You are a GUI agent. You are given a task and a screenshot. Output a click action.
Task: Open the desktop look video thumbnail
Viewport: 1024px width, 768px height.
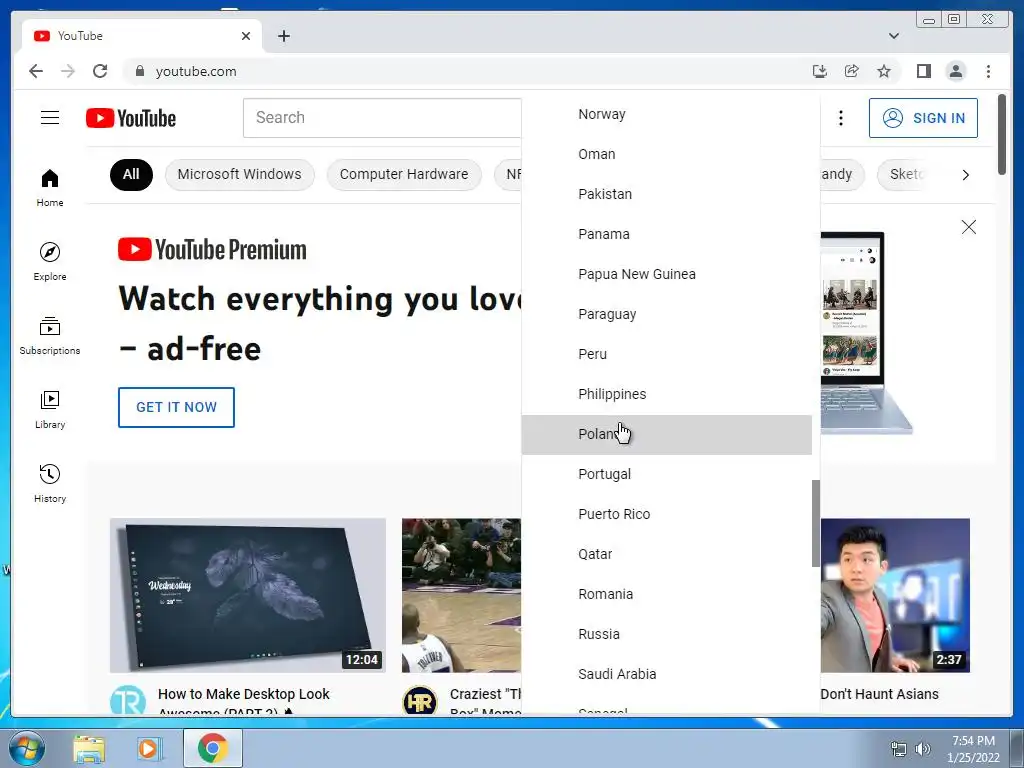(248, 596)
